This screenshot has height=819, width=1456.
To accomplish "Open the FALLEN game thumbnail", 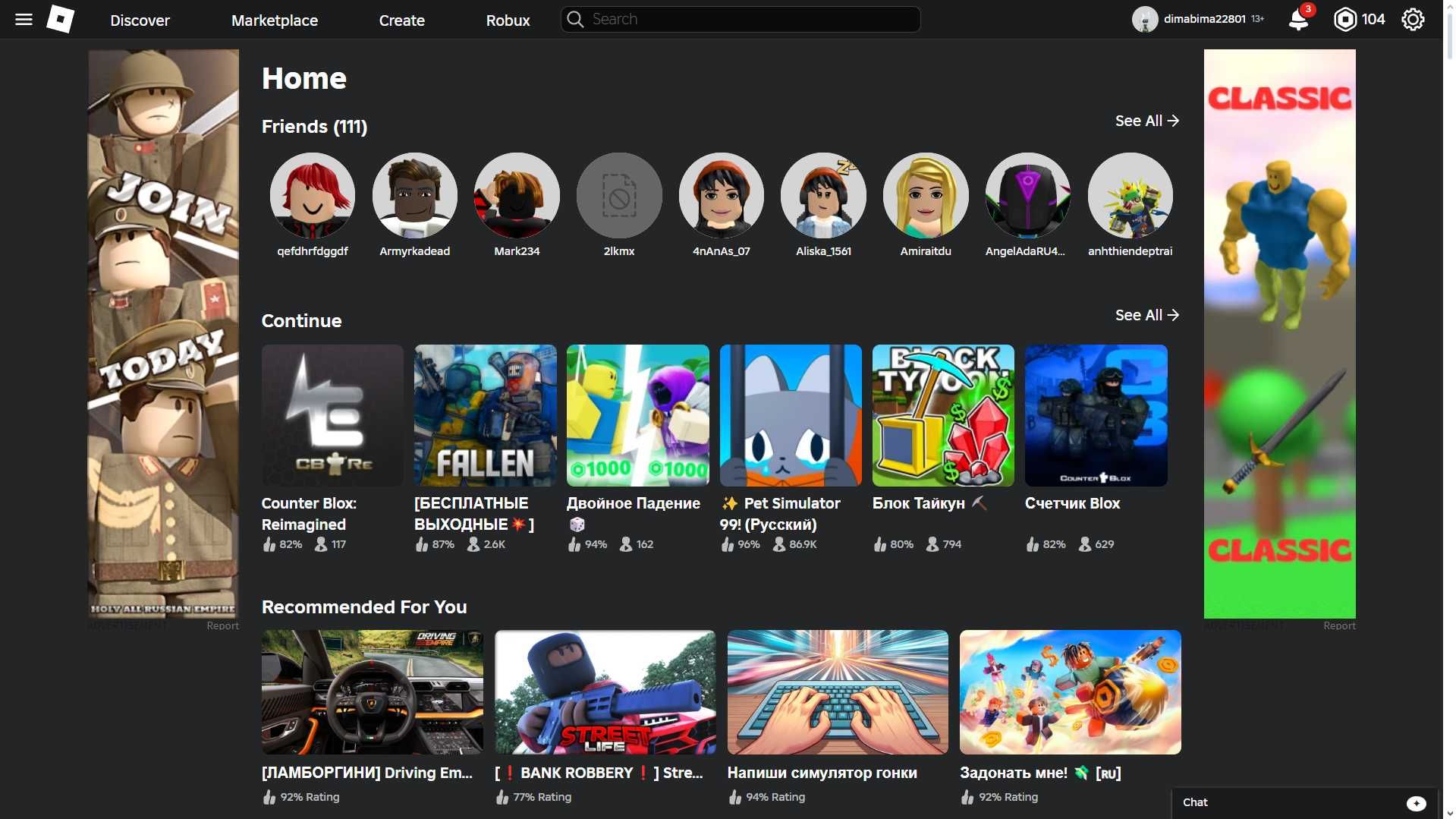I will tap(485, 415).
